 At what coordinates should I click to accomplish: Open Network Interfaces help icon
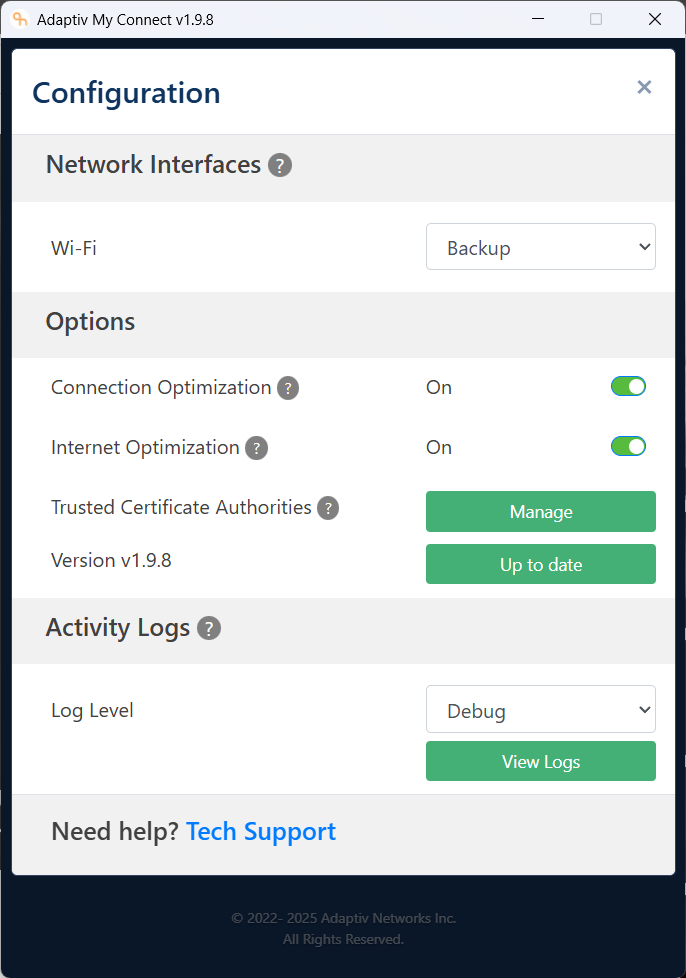point(280,165)
